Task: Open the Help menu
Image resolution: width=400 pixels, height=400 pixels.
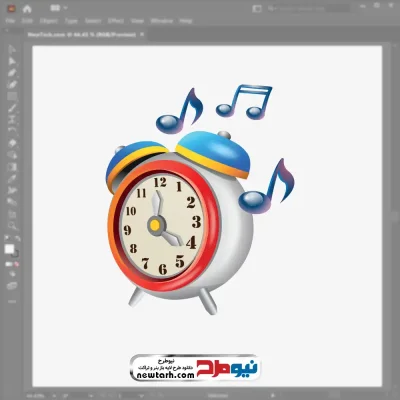Action: click(x=186, y=21)
